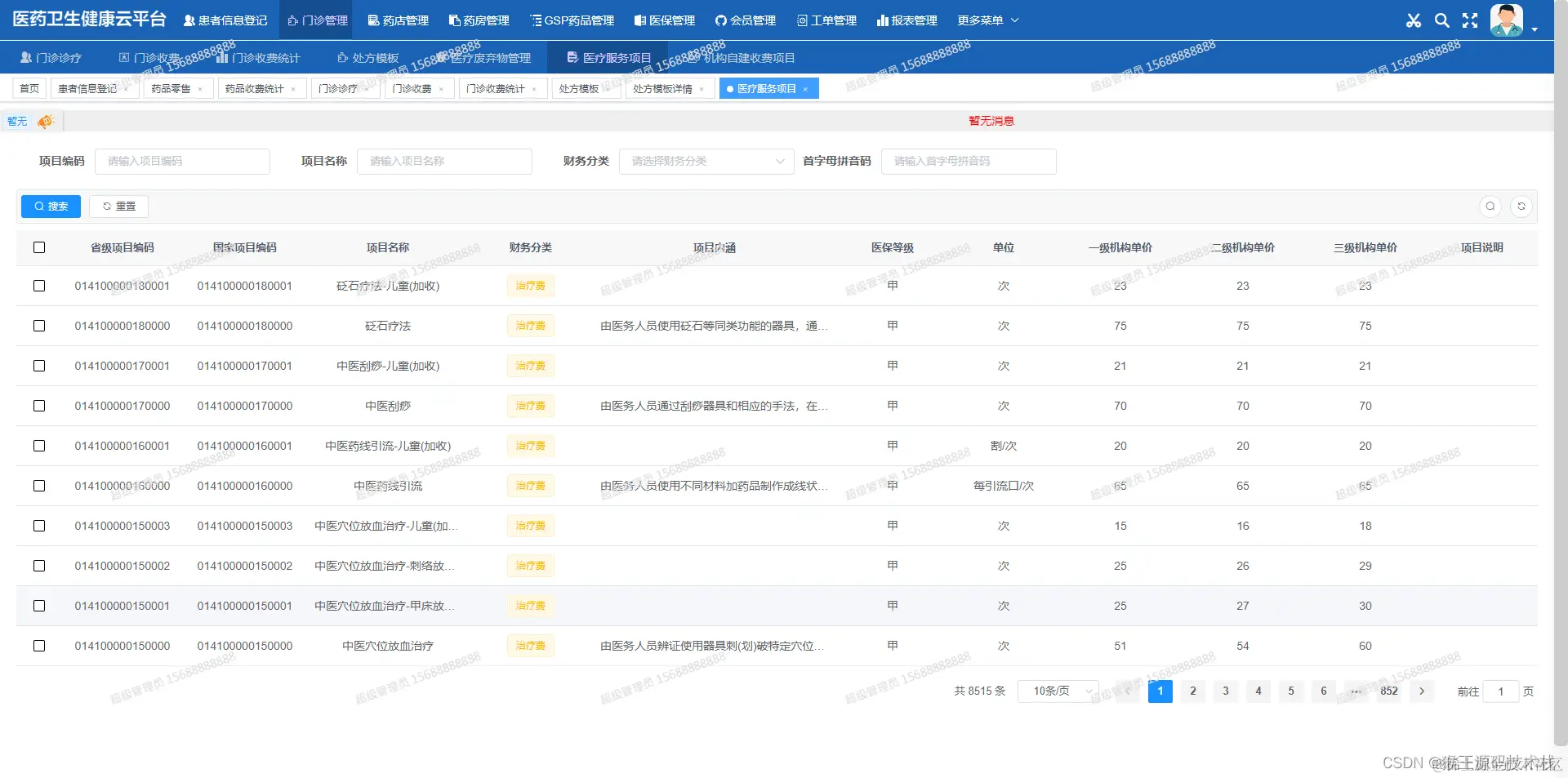The height and width of the screenshot is (778, 1568).
Task: Open the global search magnifier in header
Action: point(1441,20)
